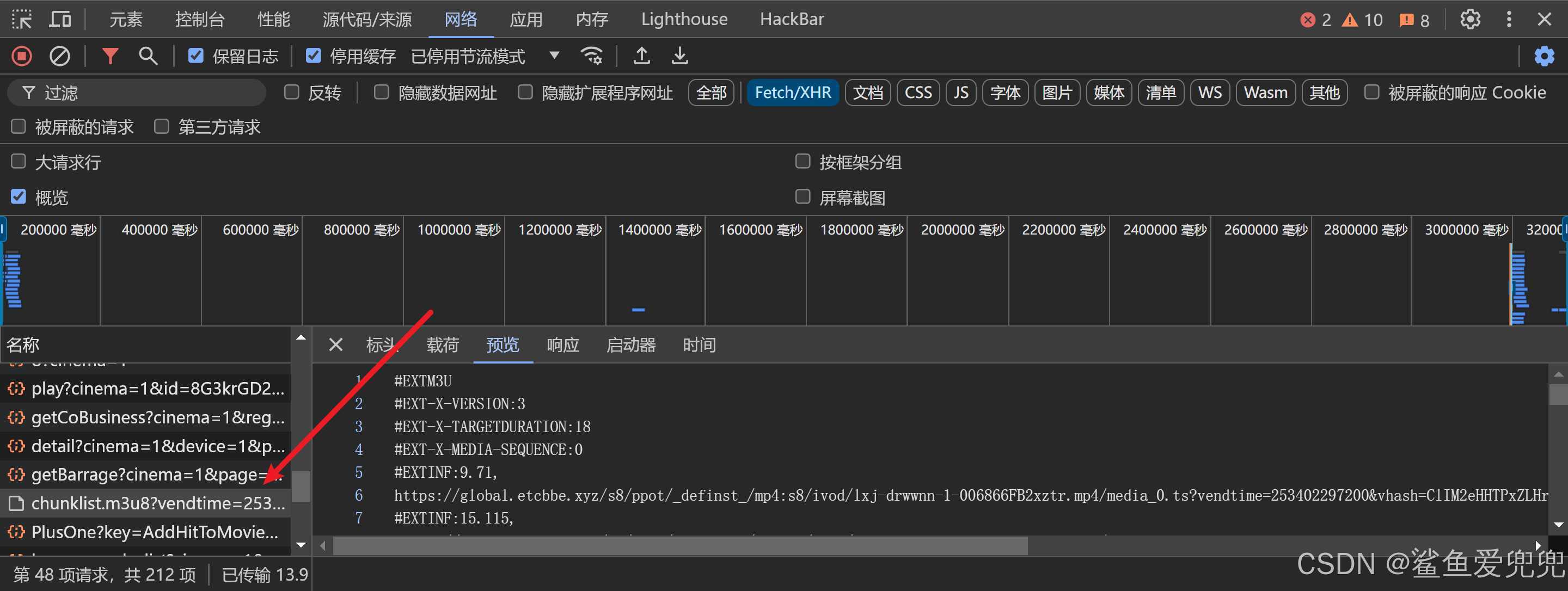1568x591 pixels.
Task: Import HAR file upload icon
Action: pos(641,57)
